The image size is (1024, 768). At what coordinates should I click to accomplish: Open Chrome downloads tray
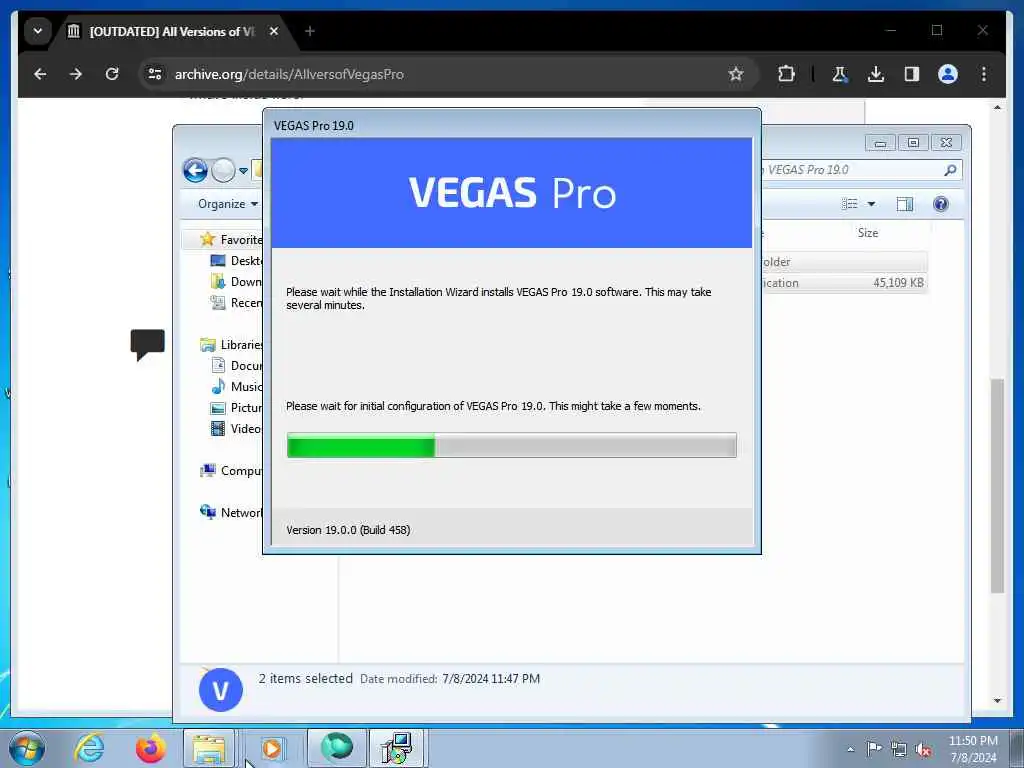tap(876, 74)
